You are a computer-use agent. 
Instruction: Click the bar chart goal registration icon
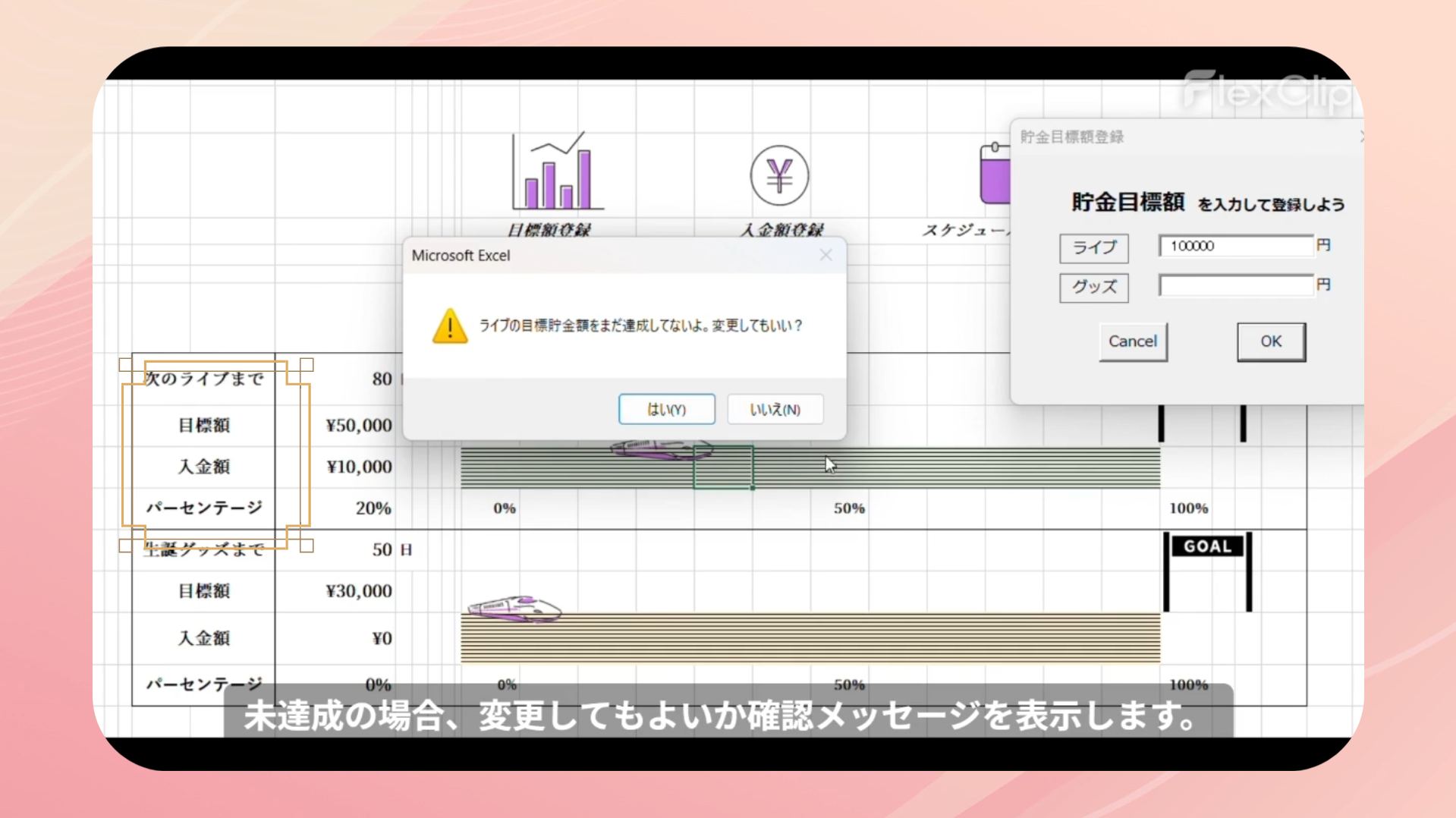click(557, 171)
